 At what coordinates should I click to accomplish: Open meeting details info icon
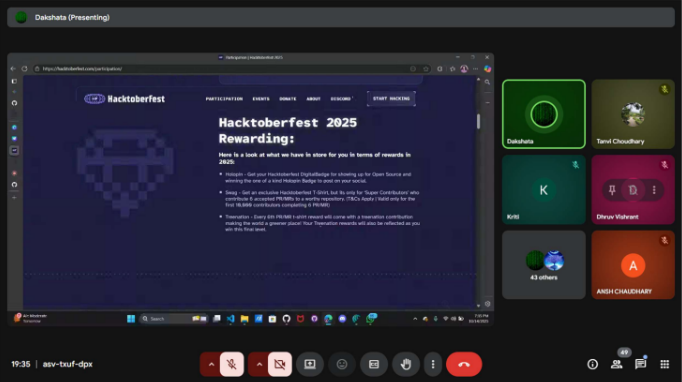592,364
